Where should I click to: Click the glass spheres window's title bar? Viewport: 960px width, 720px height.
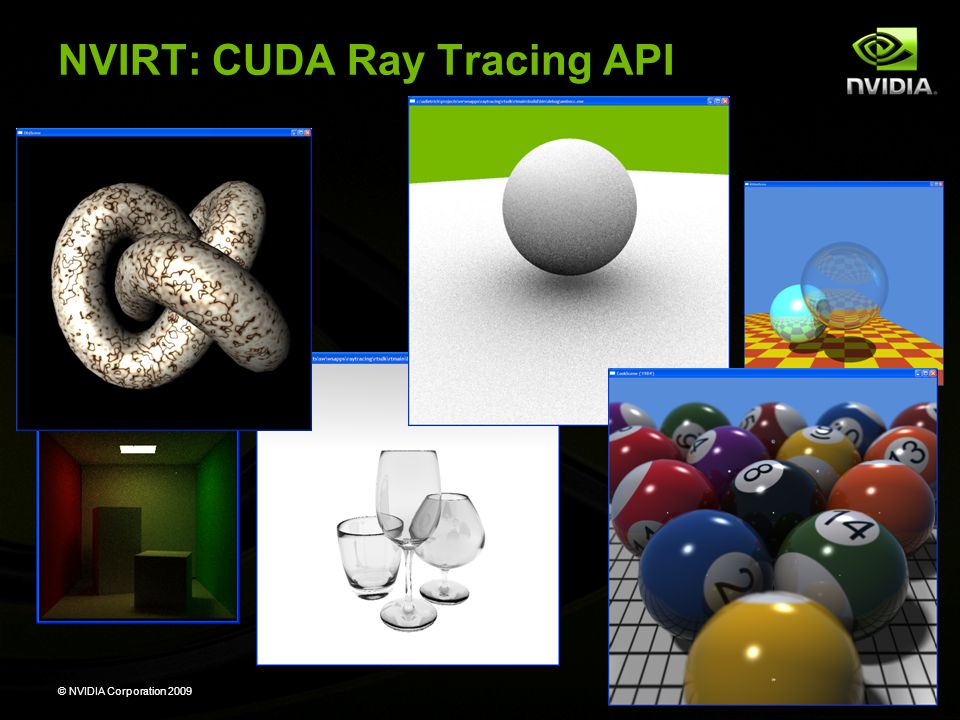(x=844, y=184)
